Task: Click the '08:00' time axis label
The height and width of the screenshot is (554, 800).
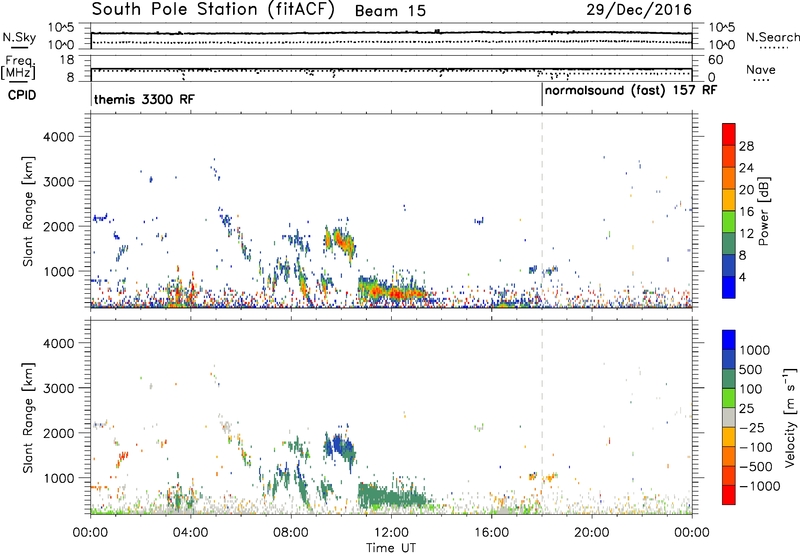Action: pyautogui.click(x=291, y=533)
